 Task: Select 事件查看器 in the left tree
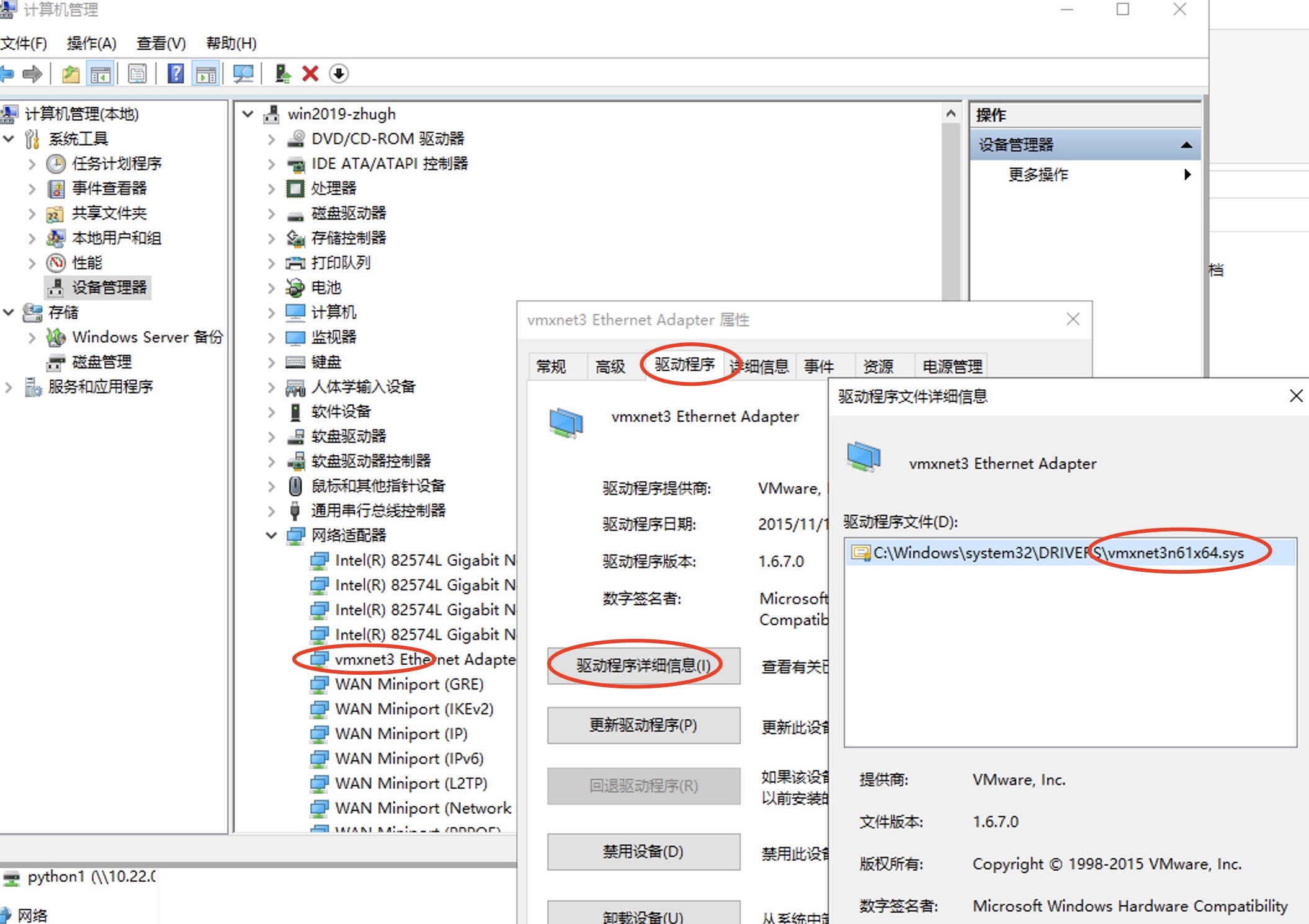tap(109, 189)
